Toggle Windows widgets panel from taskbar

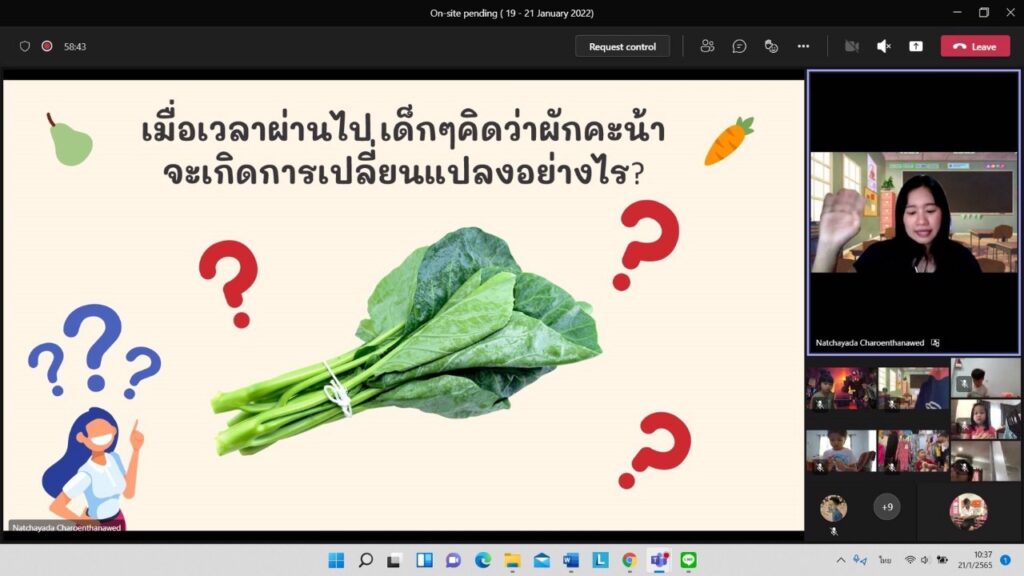pyautogui.click(x=424, y=560)
